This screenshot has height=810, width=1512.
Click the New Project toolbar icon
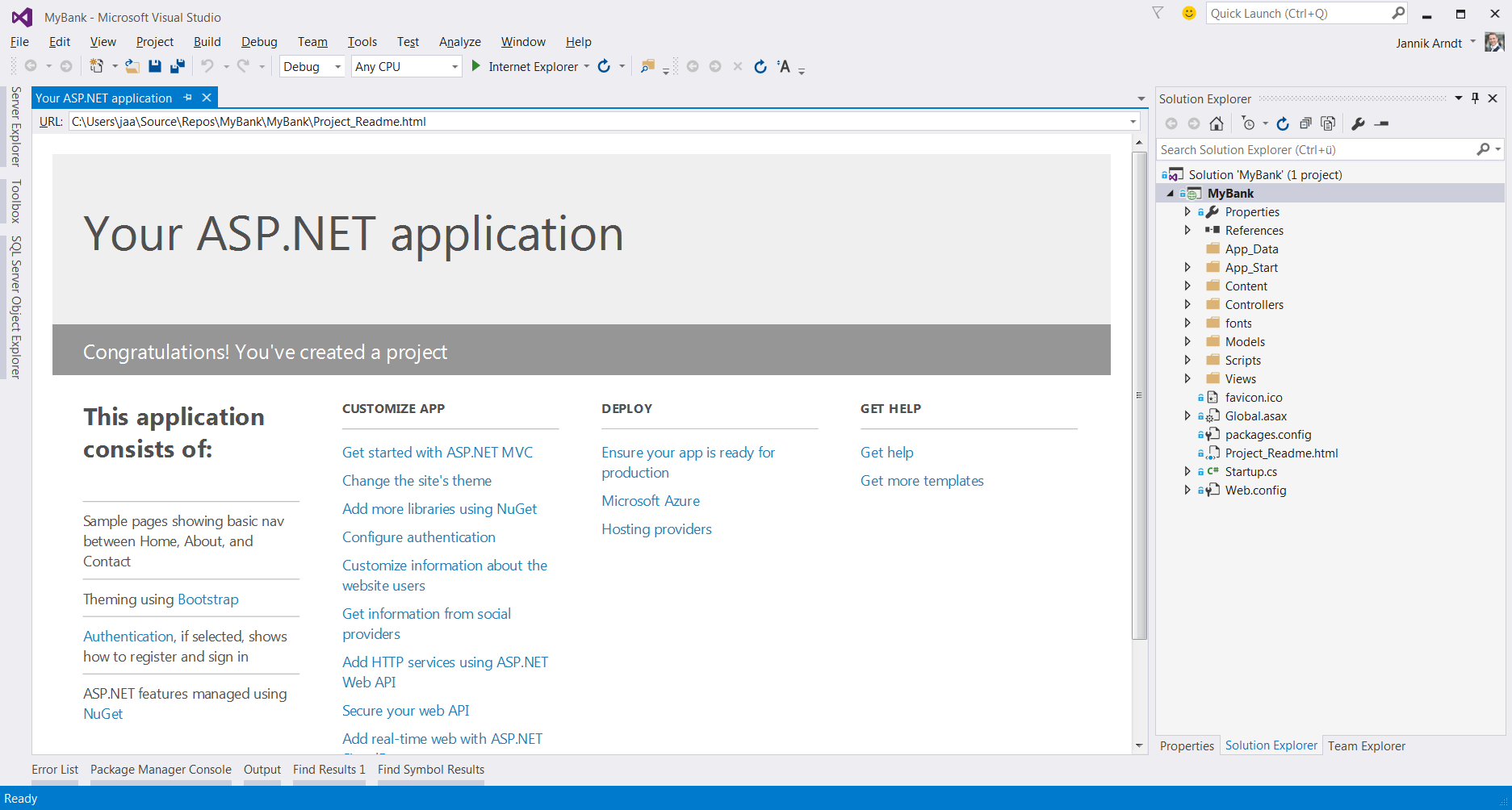coord(97,66)
